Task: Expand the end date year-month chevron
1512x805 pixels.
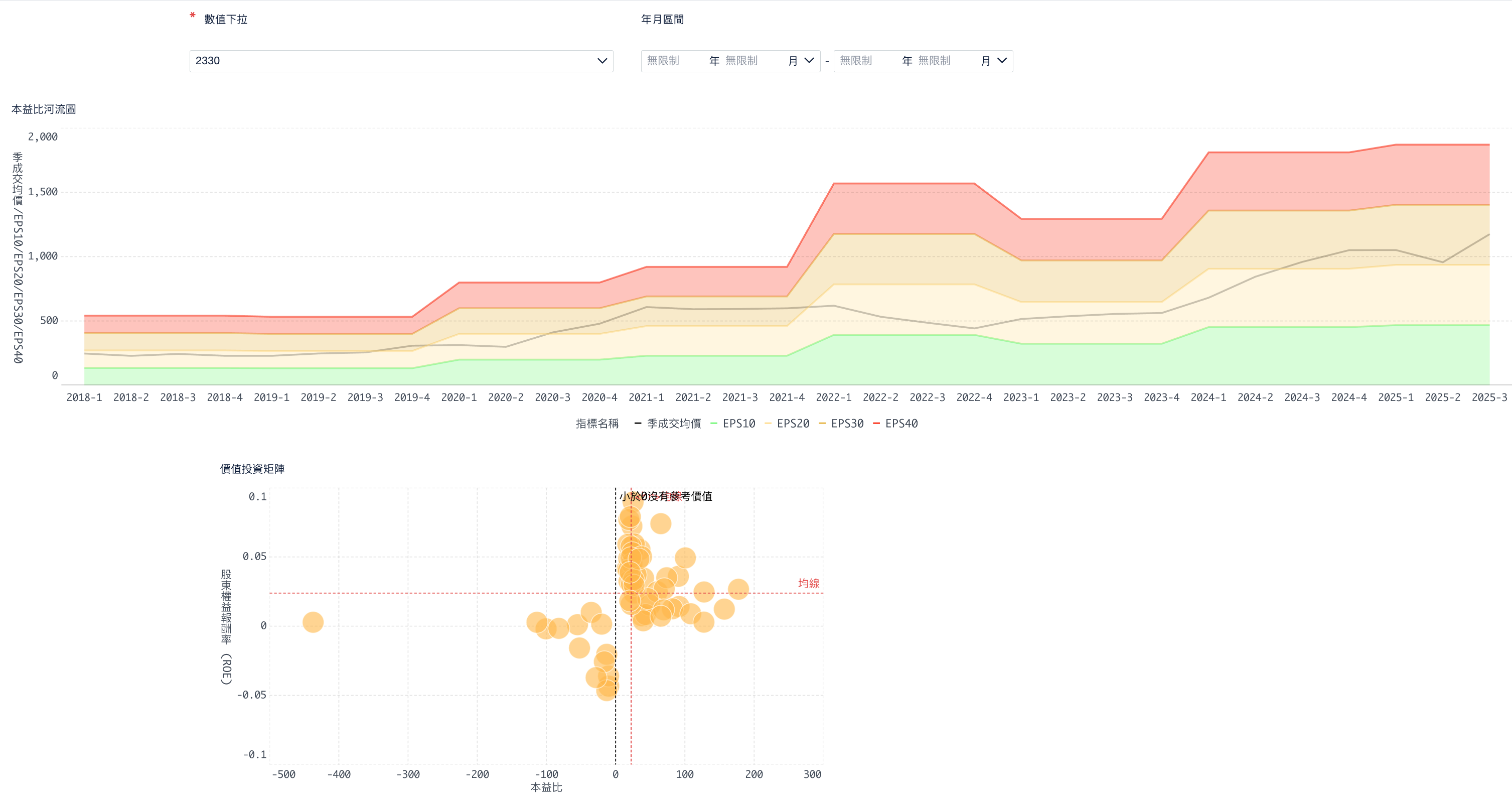Action: pyautogui.click(x=1001, y=61)
